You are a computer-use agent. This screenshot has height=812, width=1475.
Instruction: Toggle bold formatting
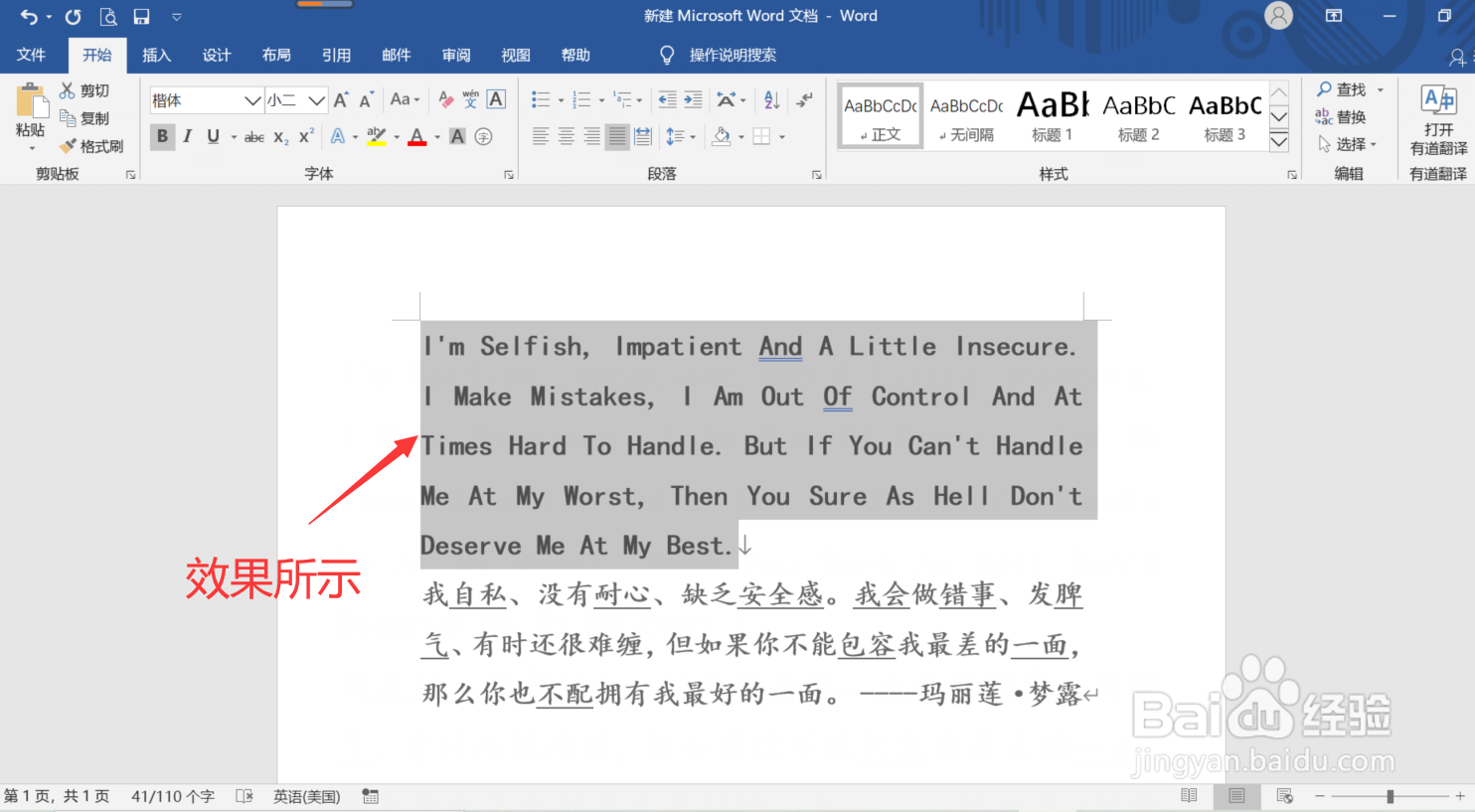tap(162, 136)
